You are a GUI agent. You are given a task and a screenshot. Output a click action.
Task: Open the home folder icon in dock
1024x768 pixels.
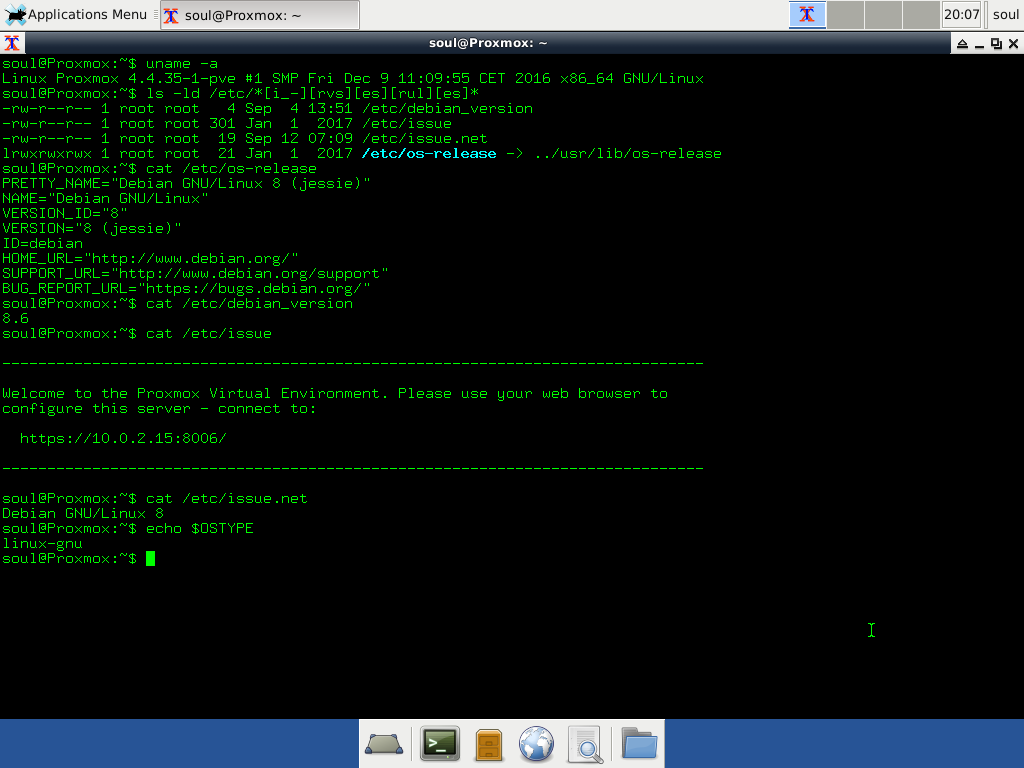[639, 743]
